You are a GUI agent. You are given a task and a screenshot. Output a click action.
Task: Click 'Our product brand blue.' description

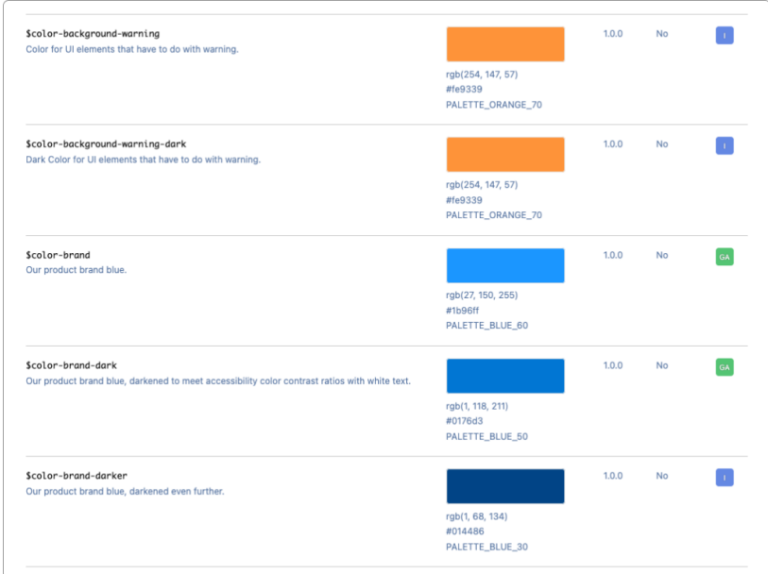pyautogui.click(x=76, y=270)
